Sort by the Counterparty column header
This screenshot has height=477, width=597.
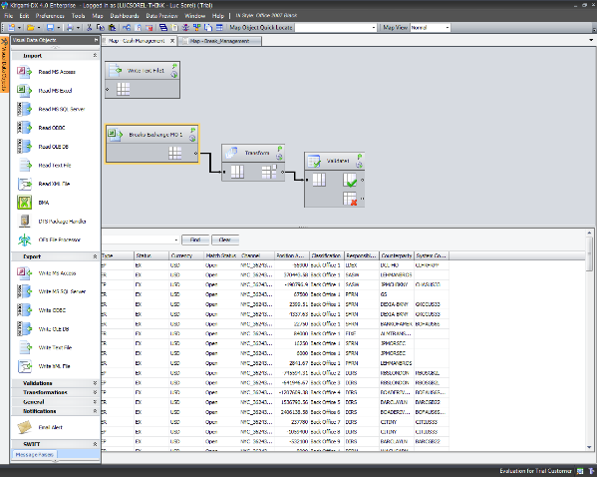[396, 255]
